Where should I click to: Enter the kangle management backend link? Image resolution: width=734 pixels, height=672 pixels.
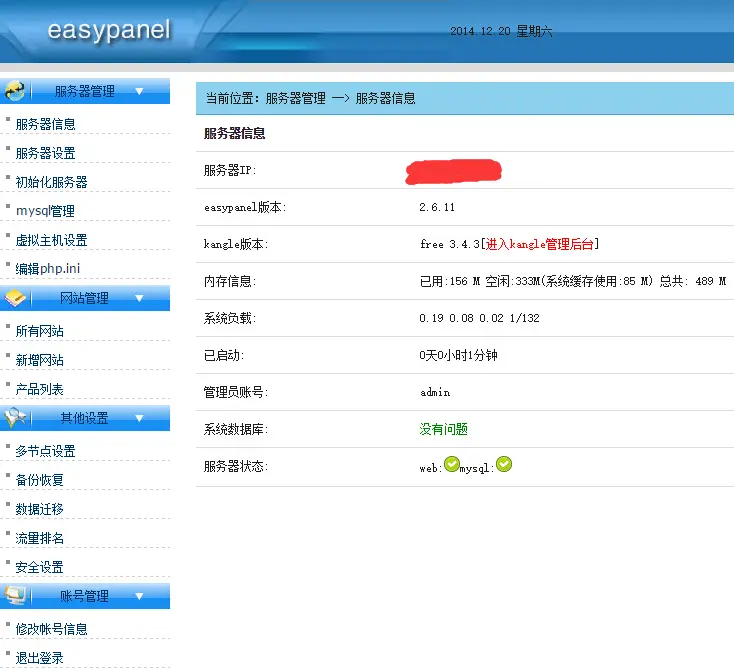(542, 244)
